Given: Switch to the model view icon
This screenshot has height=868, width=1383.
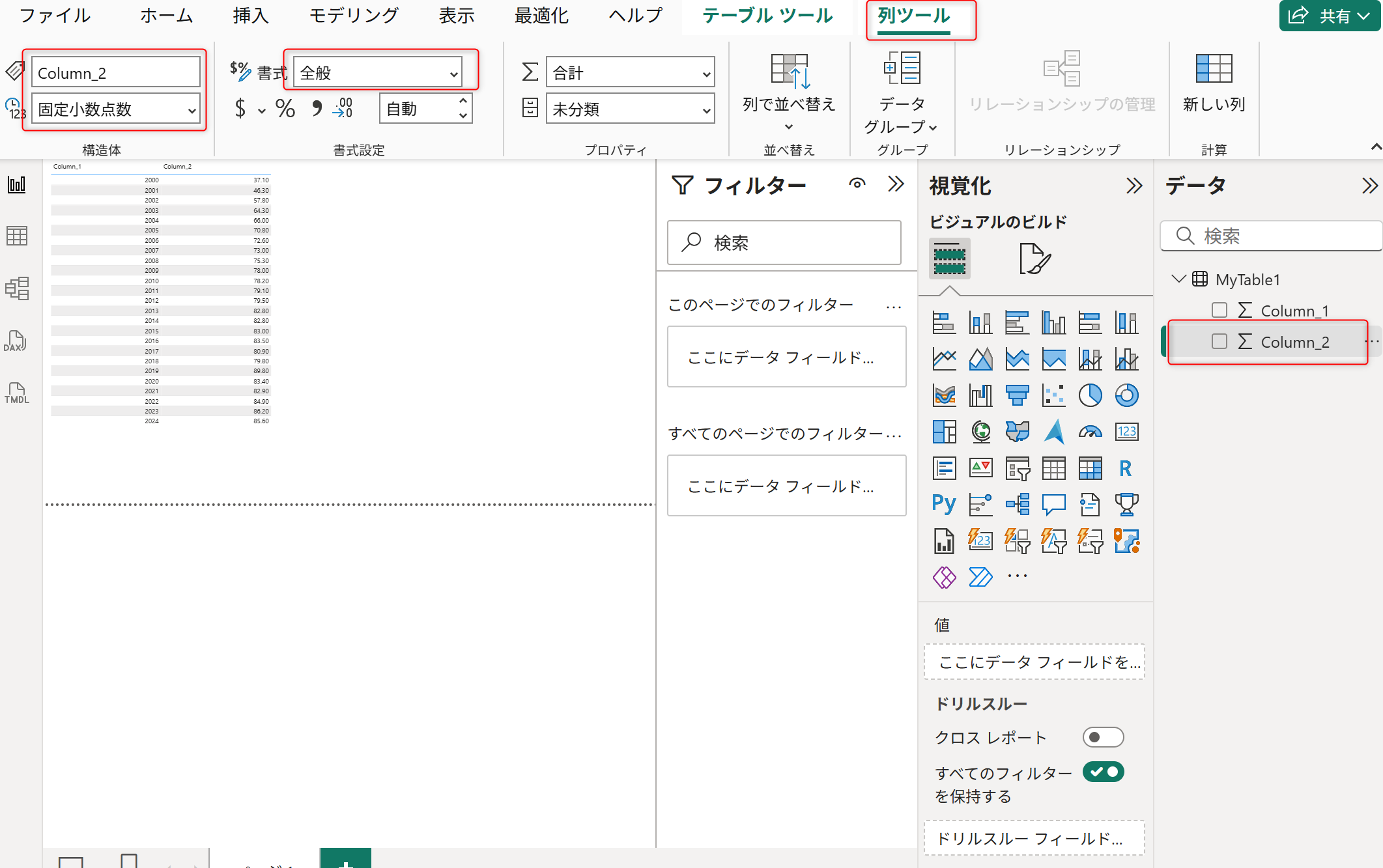Looking at the screenshot, I should pyautogui.click(x=16, y=288).
